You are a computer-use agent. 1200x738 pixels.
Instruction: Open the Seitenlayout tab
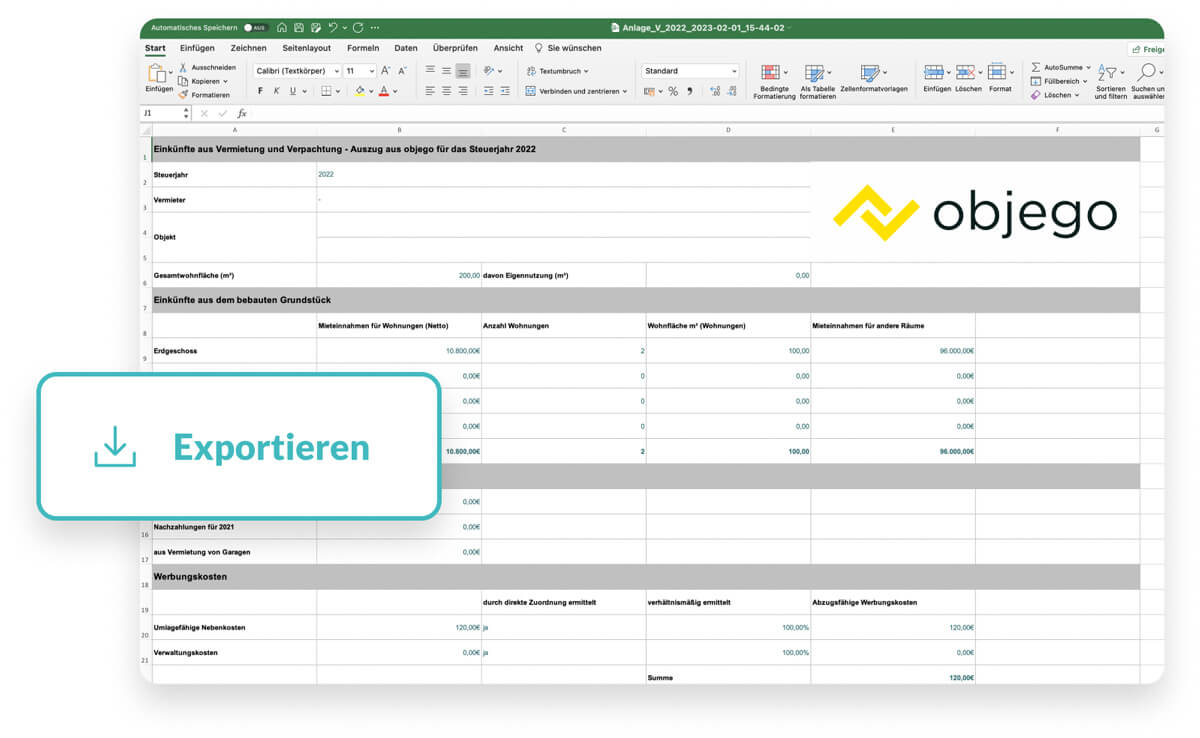pyautogui.click(x=306, y=48)
